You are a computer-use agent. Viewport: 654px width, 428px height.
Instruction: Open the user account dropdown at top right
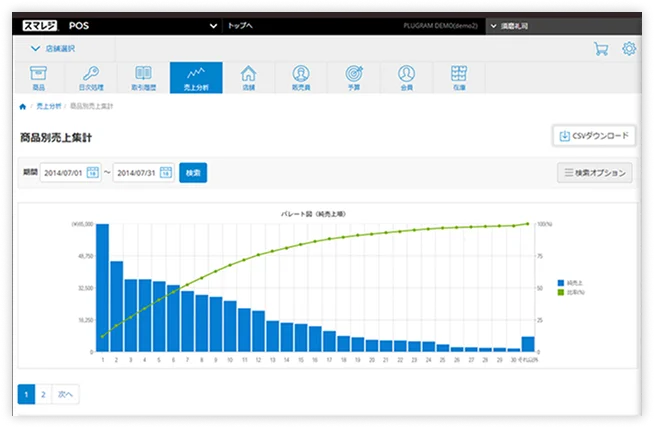pos(560,25)
